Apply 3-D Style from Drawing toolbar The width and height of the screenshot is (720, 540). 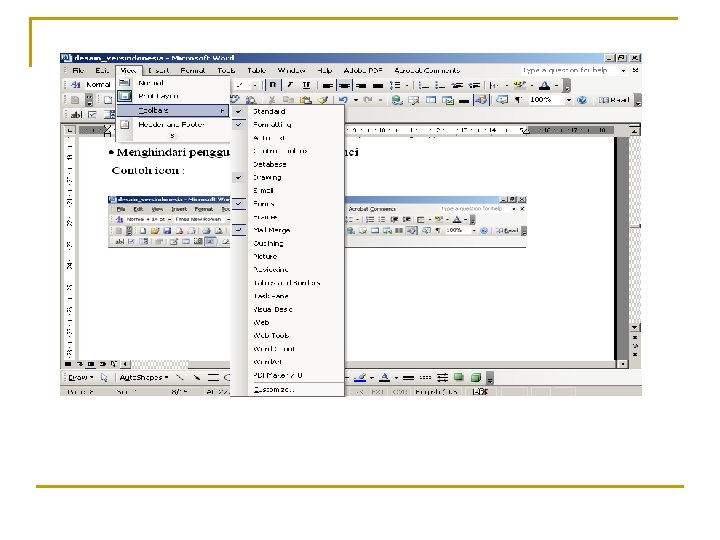(x=476, y=377)
